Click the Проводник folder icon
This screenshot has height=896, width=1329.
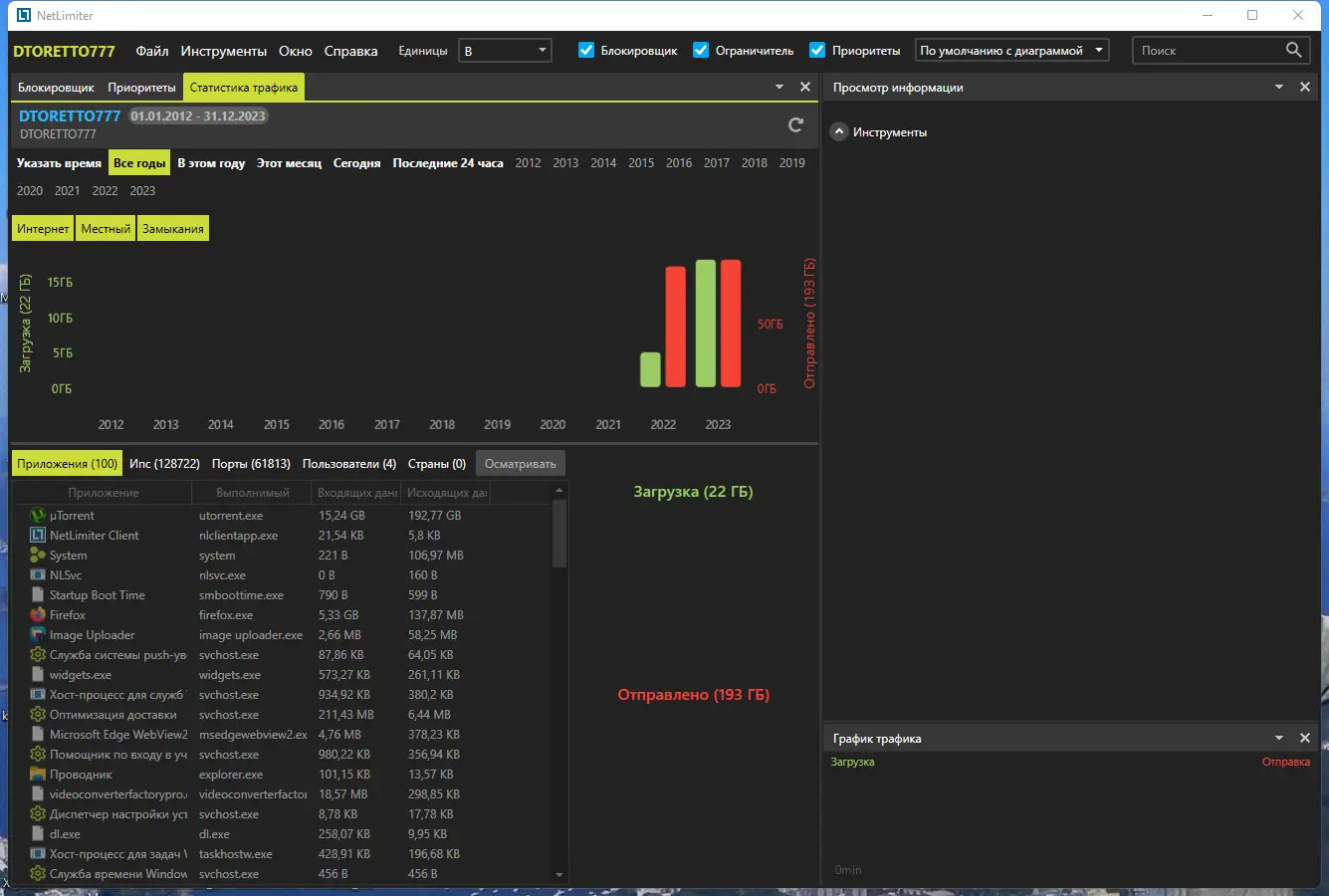tap(38, 775)
